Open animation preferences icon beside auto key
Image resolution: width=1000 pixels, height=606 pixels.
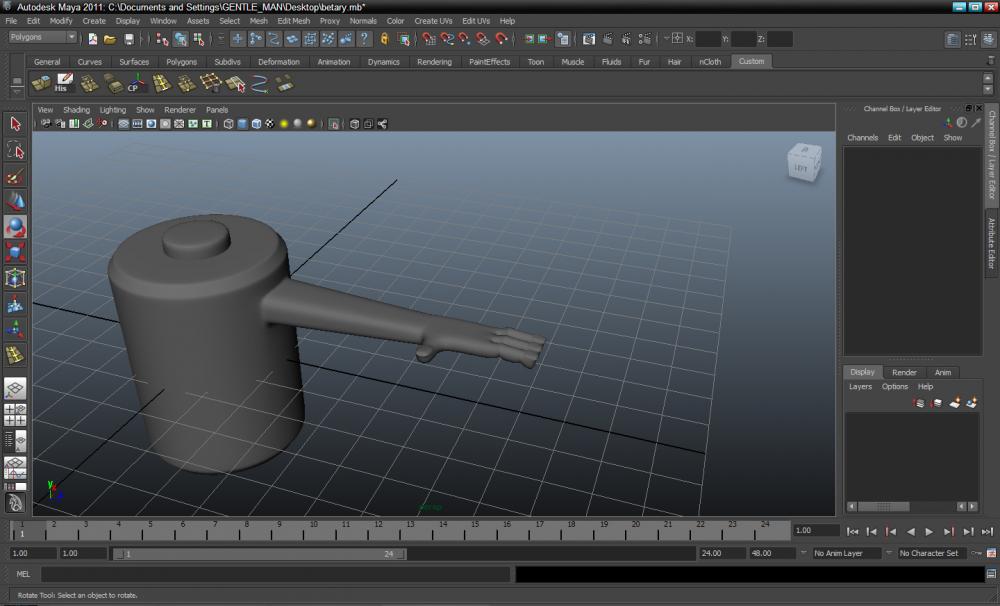pos(992,554)
